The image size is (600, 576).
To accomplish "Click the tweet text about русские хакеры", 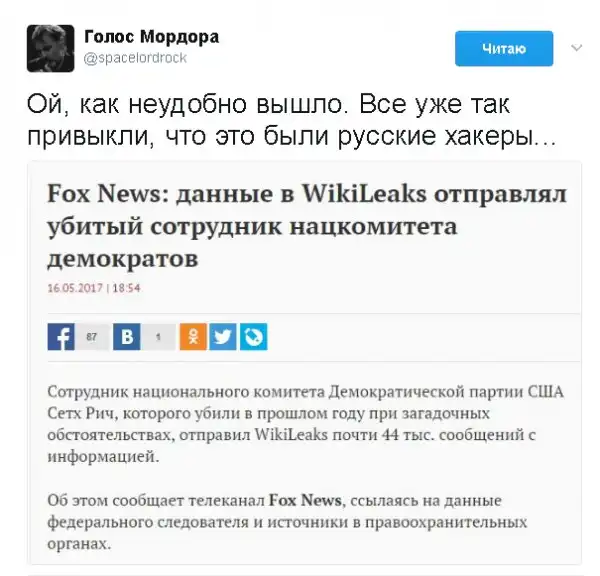I will [x=291, y=120].
